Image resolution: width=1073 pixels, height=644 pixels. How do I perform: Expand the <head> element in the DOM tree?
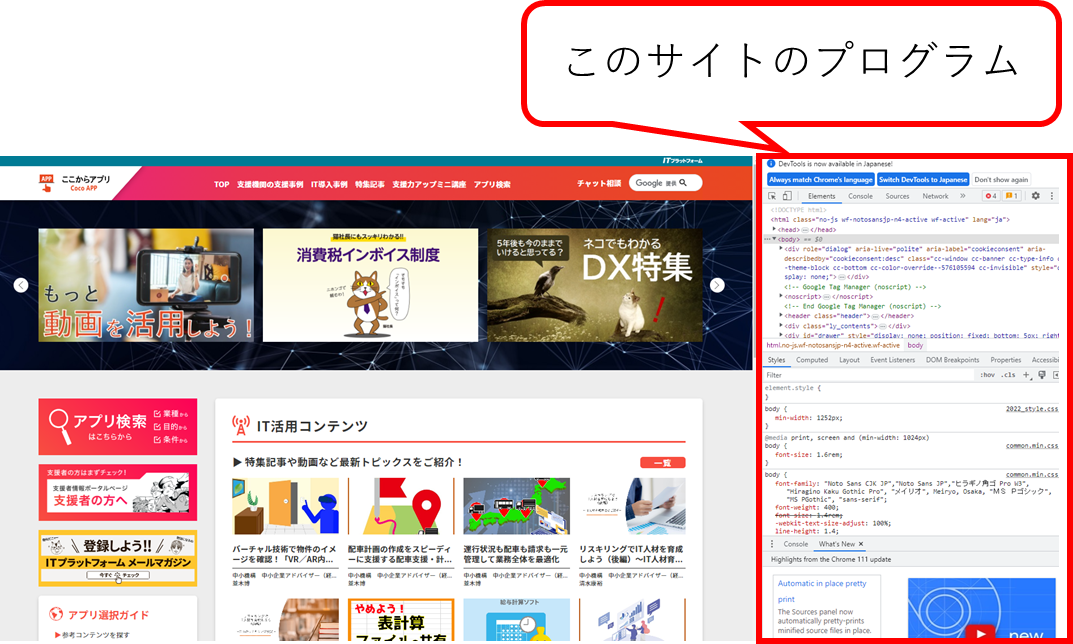point(776,229)
